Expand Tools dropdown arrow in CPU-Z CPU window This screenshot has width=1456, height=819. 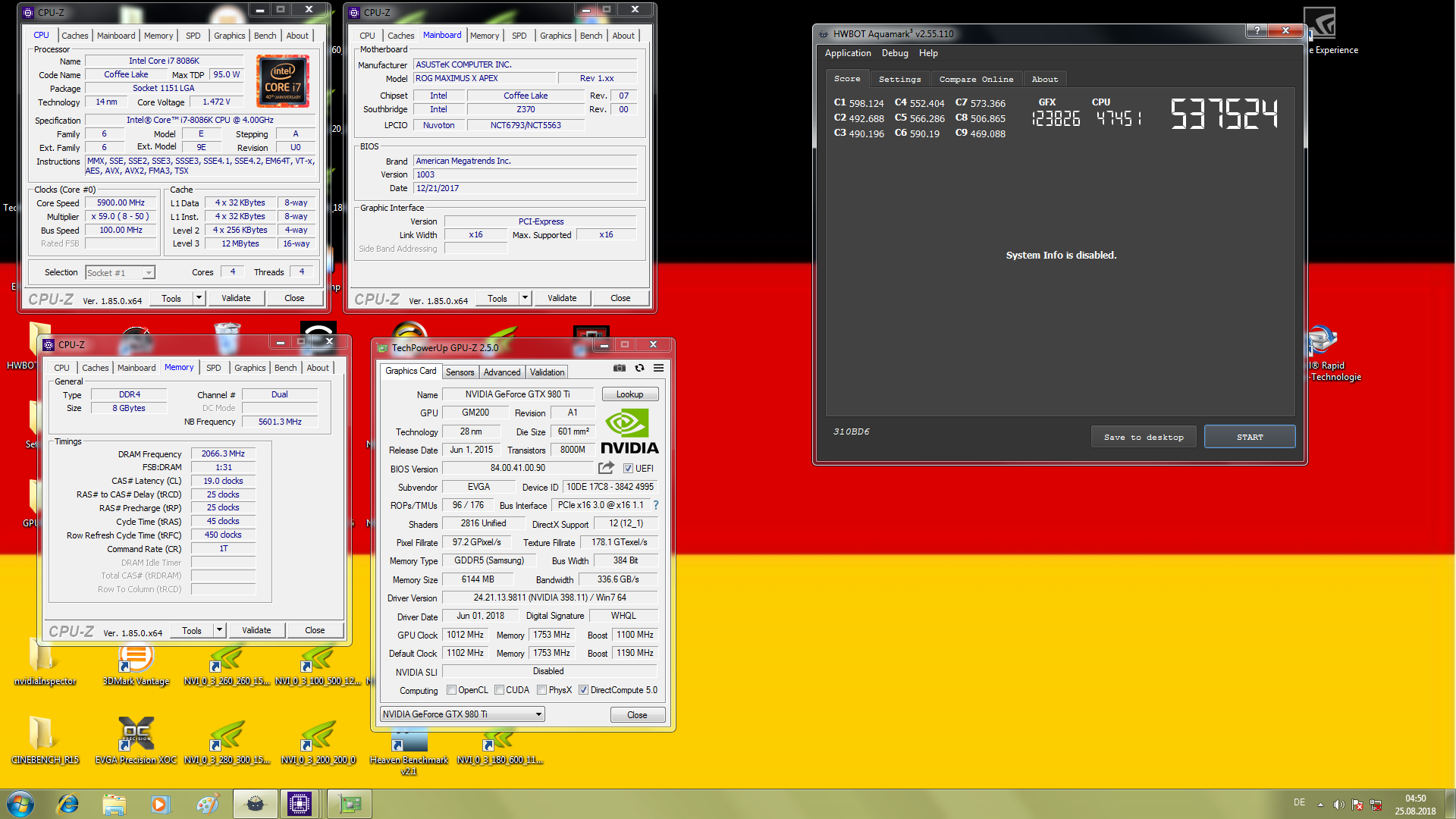(x=199, y=298)
